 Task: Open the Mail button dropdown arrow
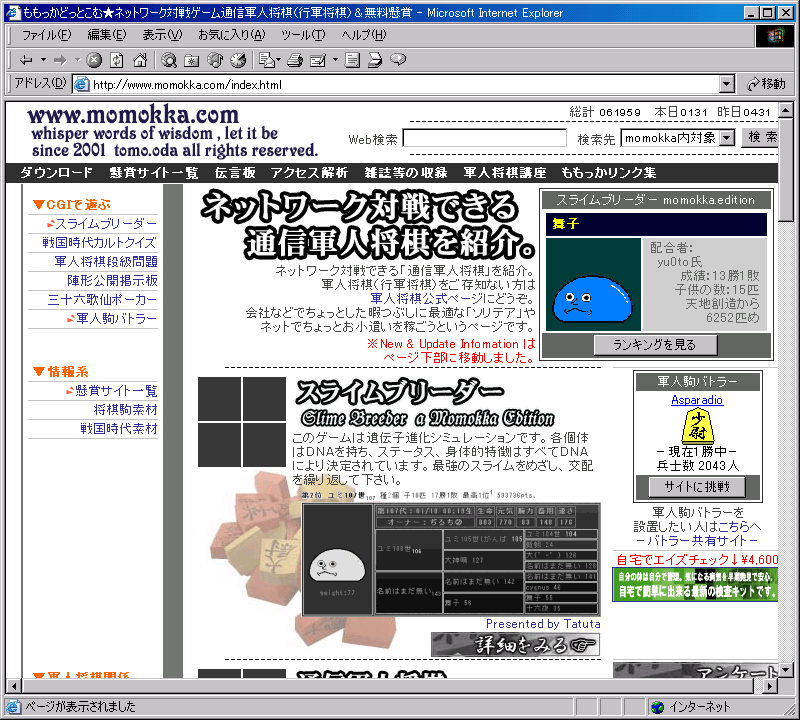[278, 60]
